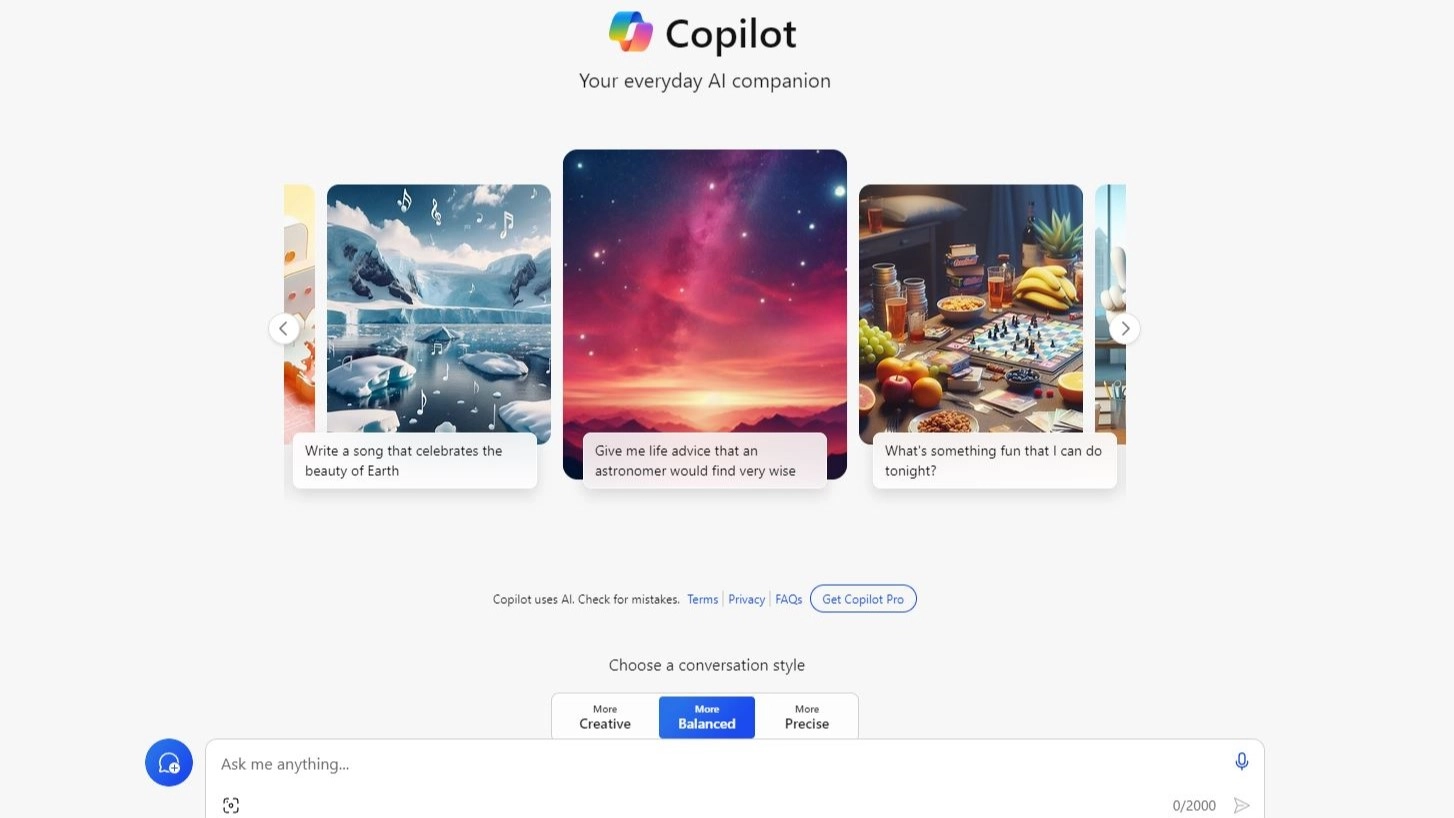Open the Terms link
The image size is (1454, 818).
(702, 599)
